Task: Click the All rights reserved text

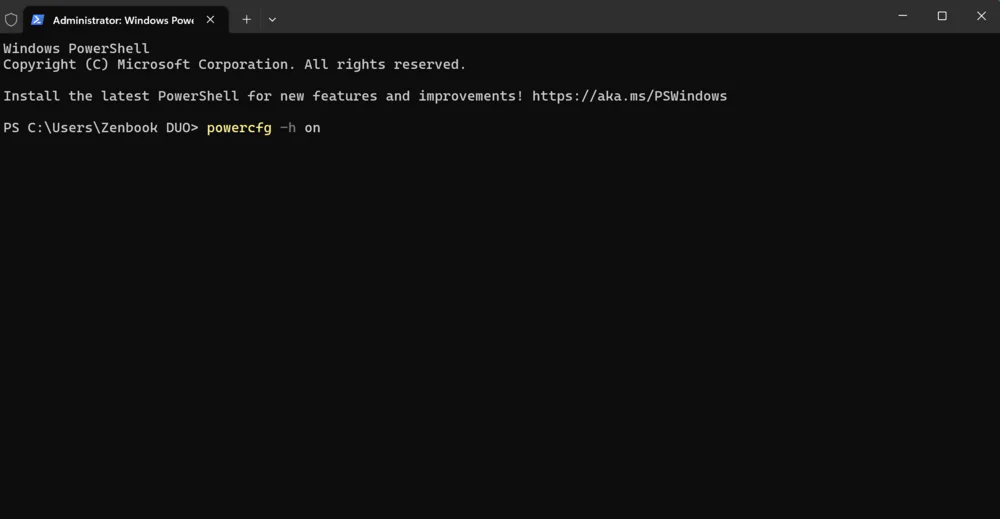Action: coord(385,64)
